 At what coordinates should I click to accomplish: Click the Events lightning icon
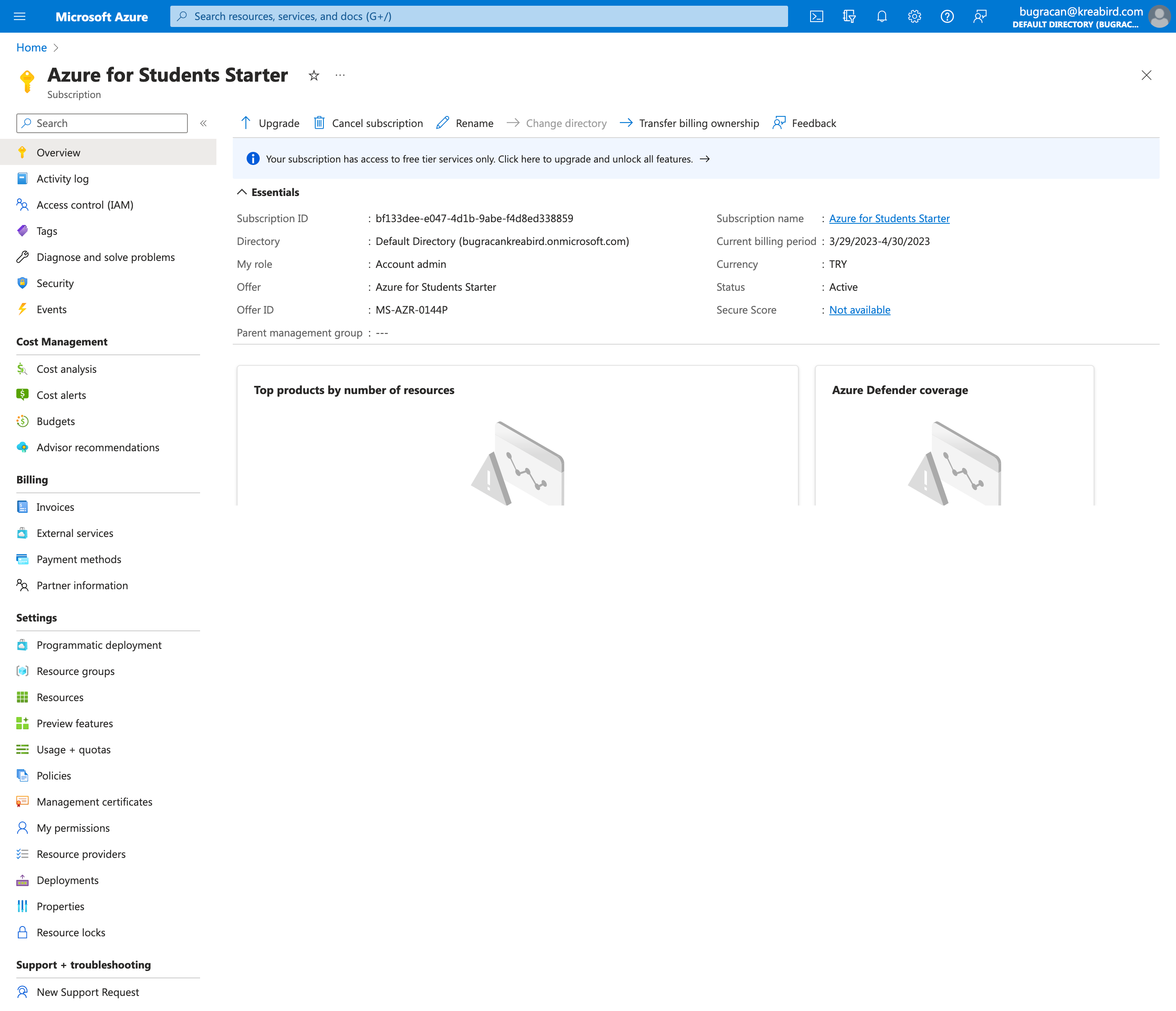pyautogui.click(x=22, y=310)
